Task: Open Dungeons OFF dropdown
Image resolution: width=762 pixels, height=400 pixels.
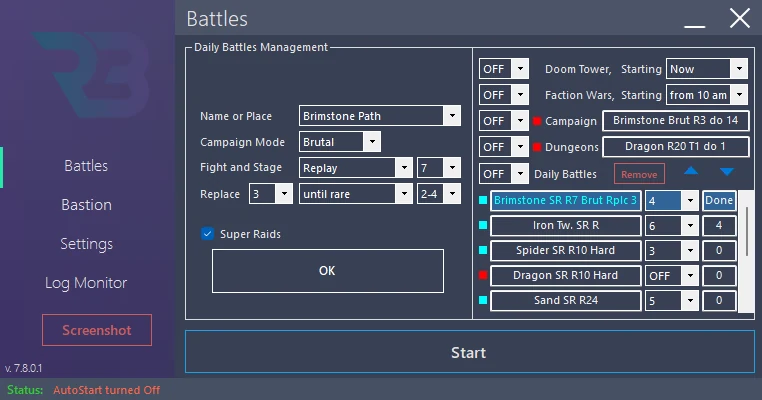Action: [x=503, y=147]
